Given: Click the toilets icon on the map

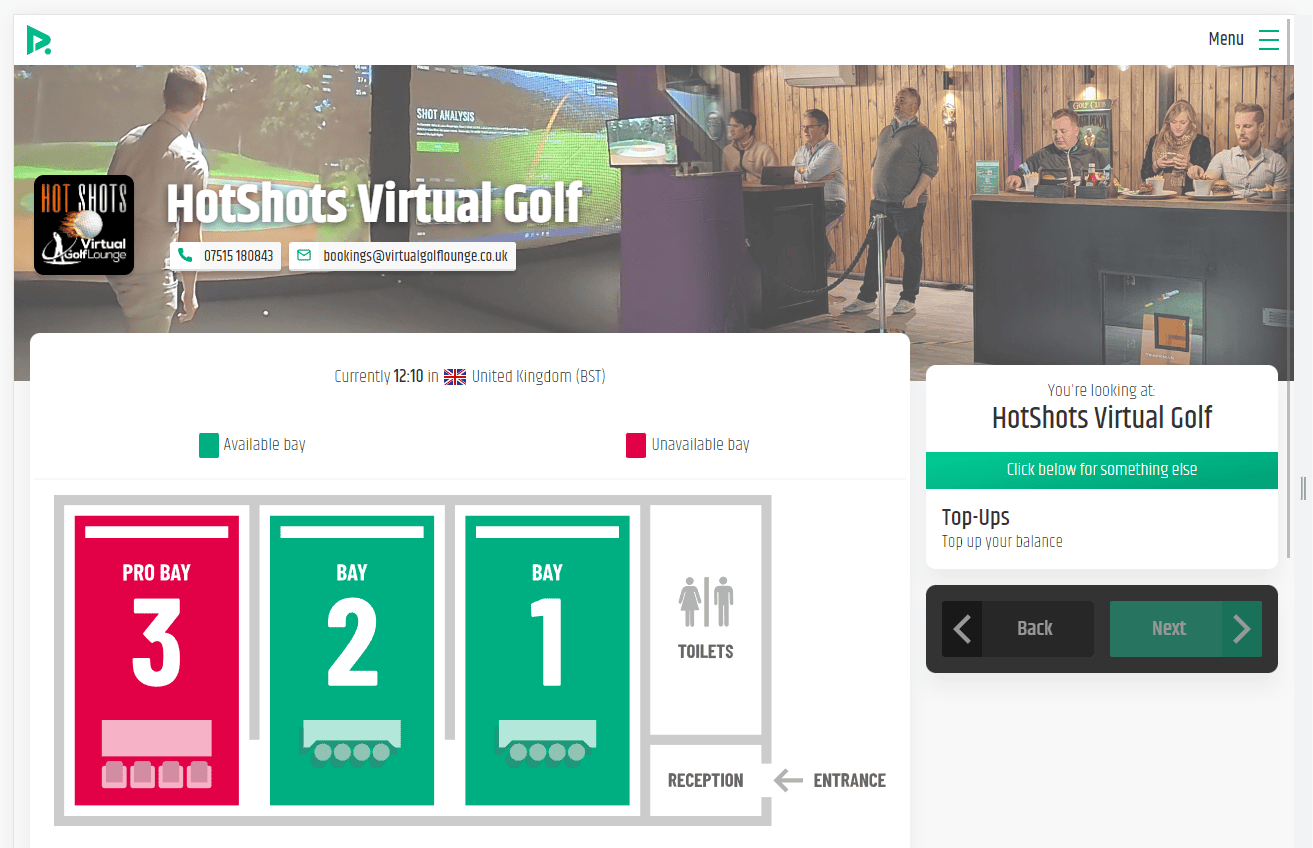Looking at the screenshot, I should point(706,602).
